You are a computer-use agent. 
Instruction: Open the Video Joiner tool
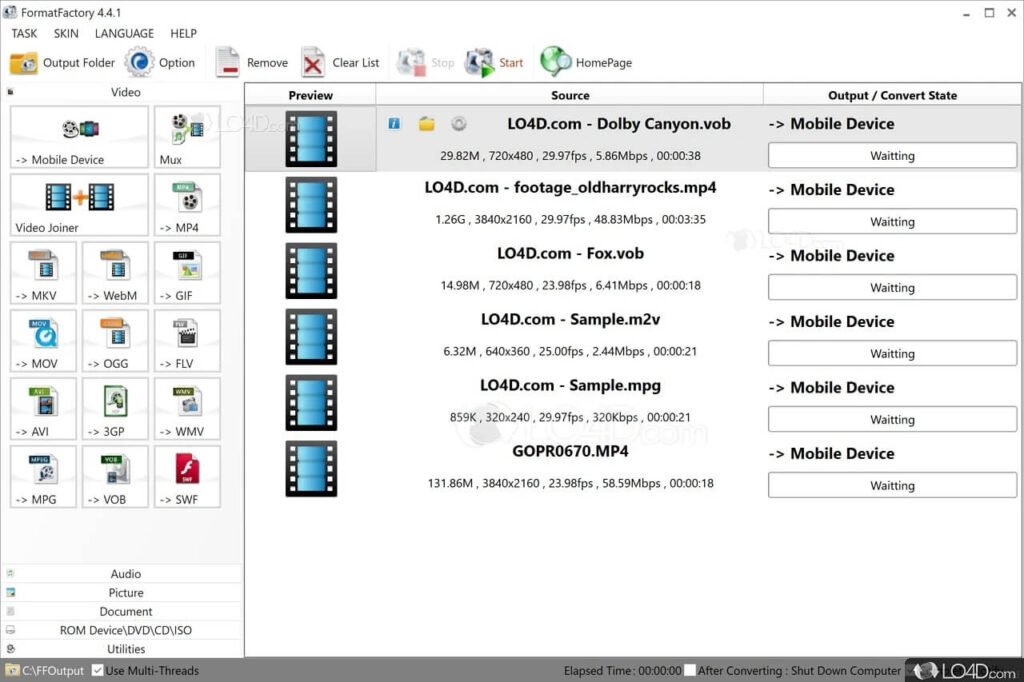[79, 205]
